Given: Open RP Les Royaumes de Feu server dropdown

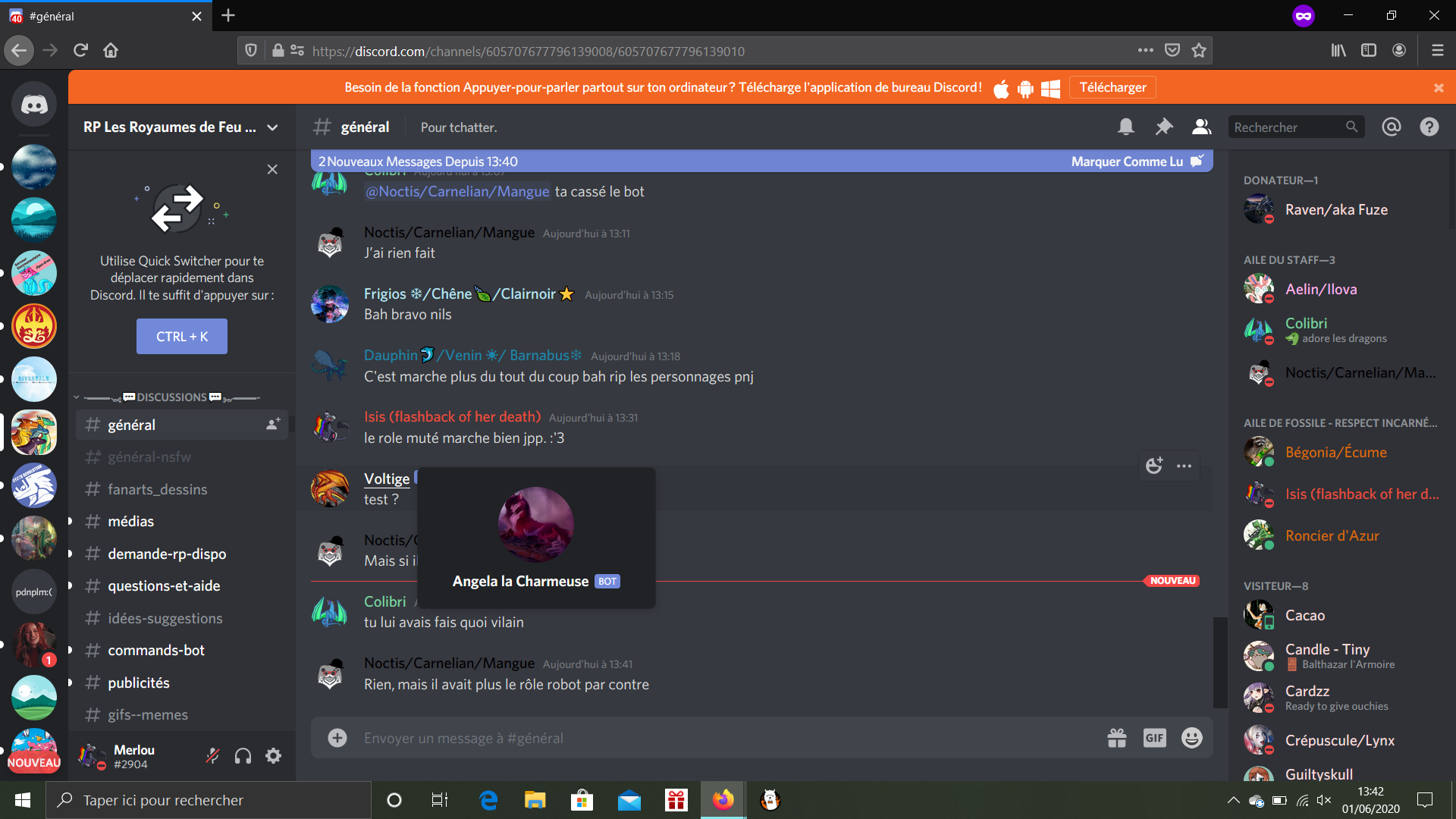Looking at the screenshot, I should 180,127.
